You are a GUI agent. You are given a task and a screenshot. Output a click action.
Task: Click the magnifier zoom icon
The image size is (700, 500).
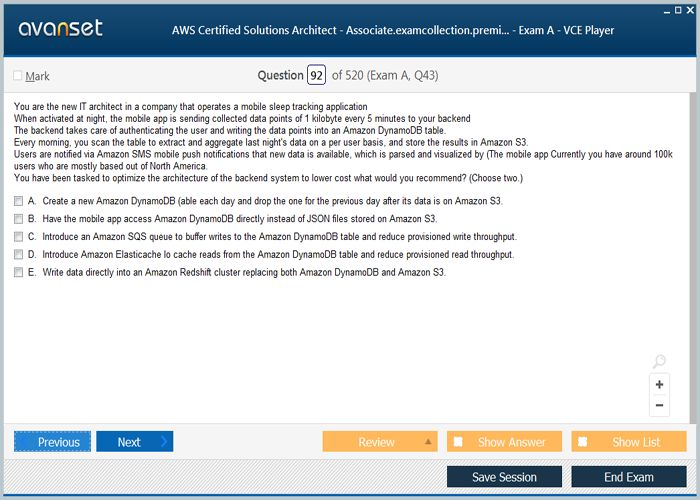[x=659, y=361]
